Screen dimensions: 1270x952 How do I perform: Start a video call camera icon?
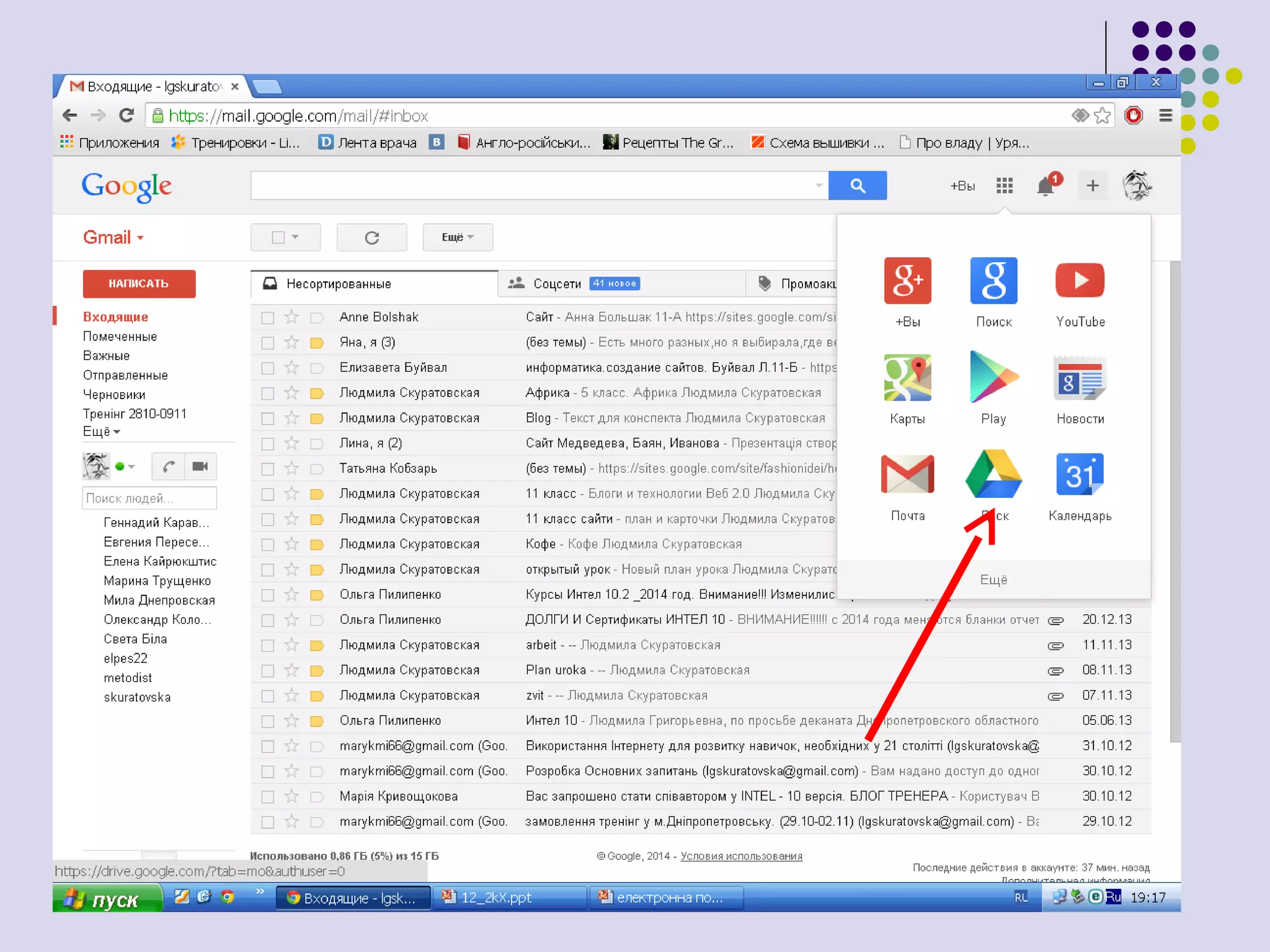click(200, 467)
